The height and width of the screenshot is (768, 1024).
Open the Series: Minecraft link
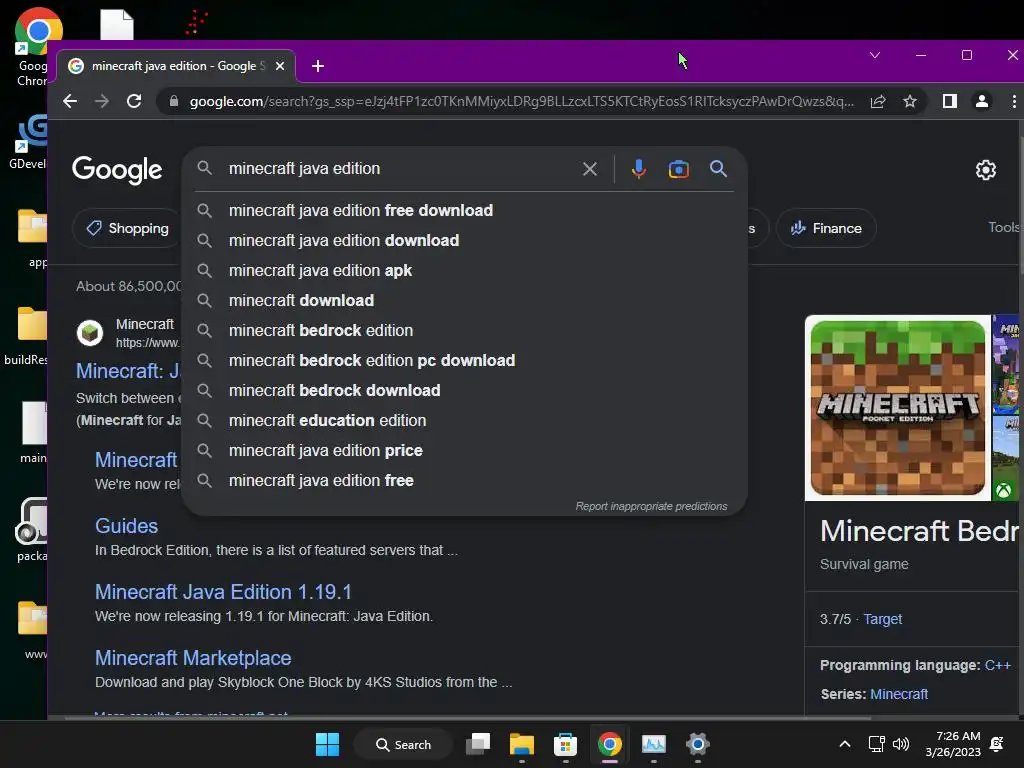tap(899, 694)
